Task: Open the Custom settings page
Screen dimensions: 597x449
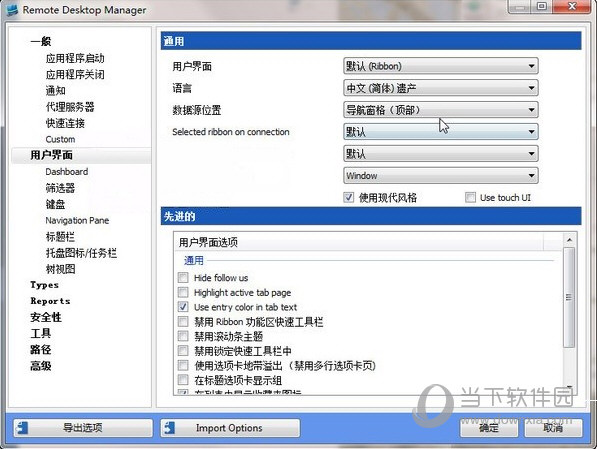Action: tap(60, 139)
